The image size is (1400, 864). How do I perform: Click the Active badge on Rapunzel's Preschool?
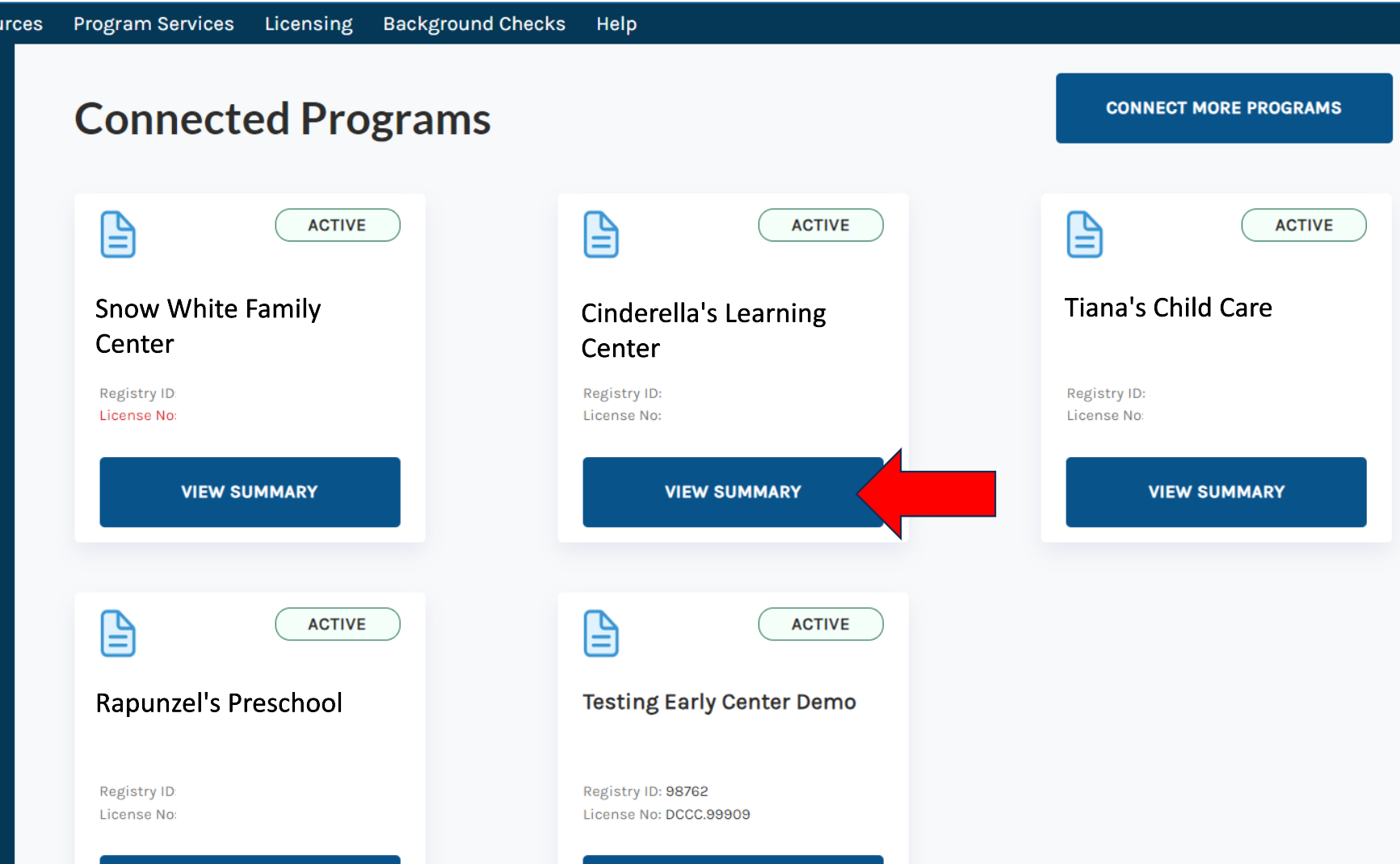pos(337,624)
